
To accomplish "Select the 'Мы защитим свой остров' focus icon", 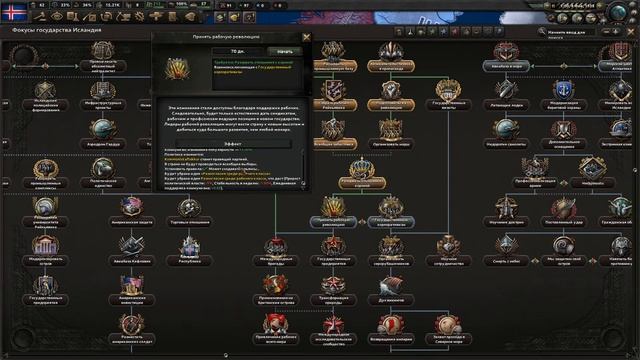I will [x=564, y=245].
